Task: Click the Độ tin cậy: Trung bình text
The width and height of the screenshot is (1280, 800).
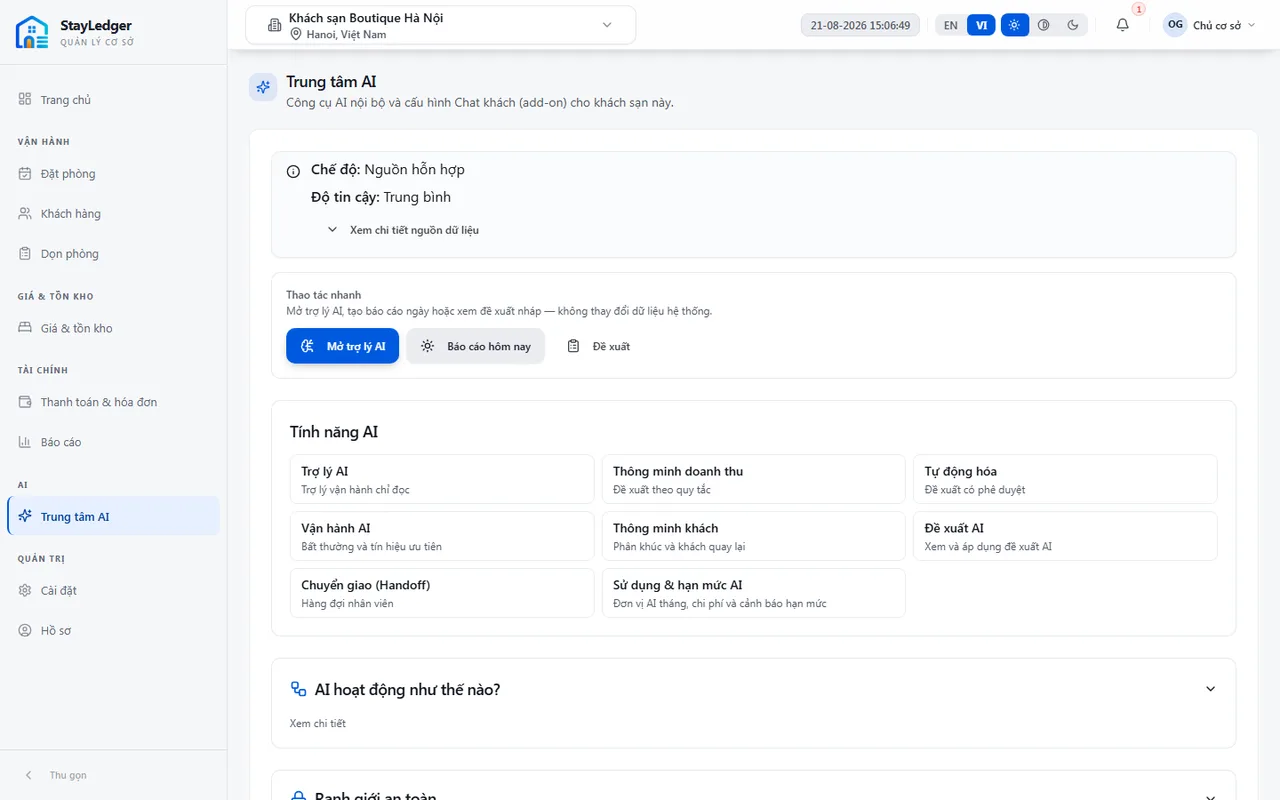Action: (x=381, y=197)
